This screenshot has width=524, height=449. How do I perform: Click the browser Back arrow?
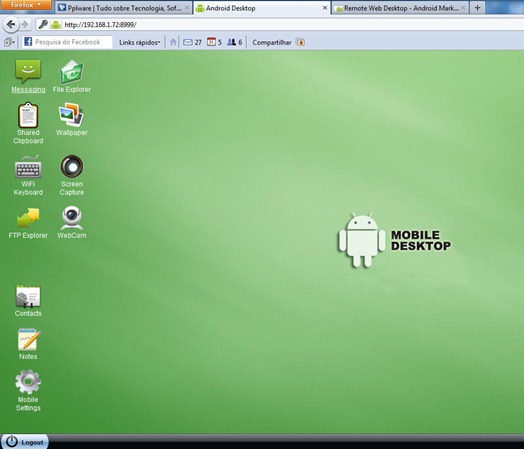click(11, 24)
